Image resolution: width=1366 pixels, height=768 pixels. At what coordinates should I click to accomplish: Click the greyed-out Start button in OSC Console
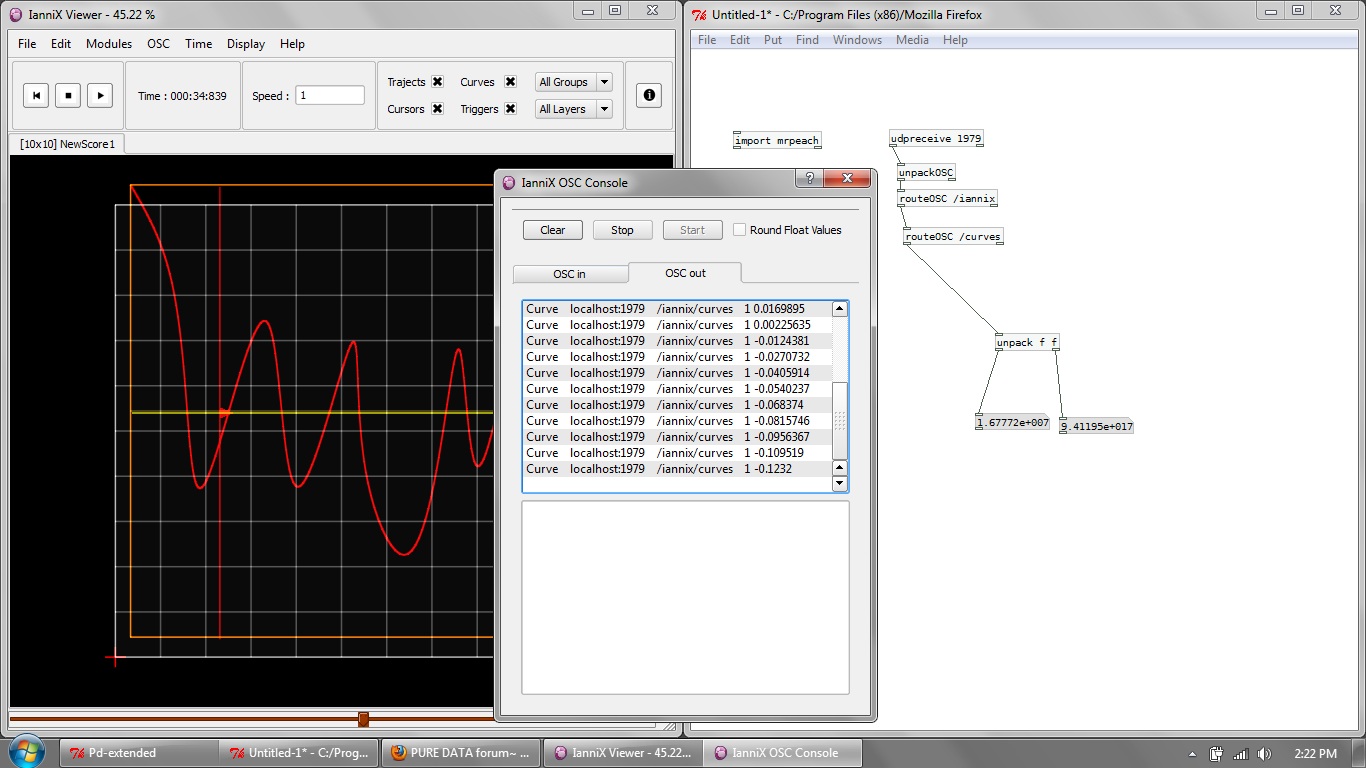692,230
